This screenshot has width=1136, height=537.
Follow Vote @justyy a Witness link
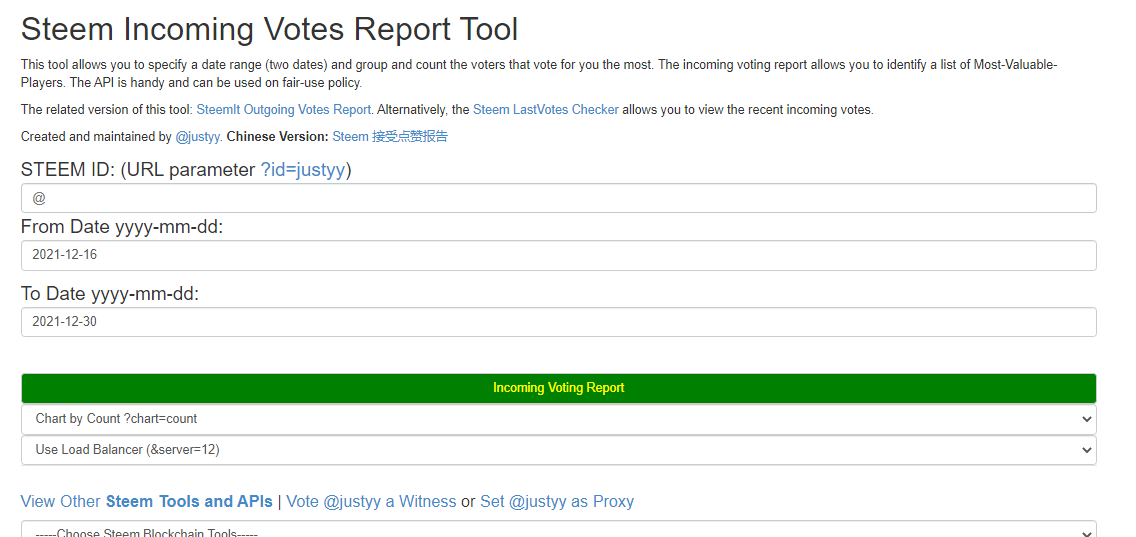coord(371,501)
